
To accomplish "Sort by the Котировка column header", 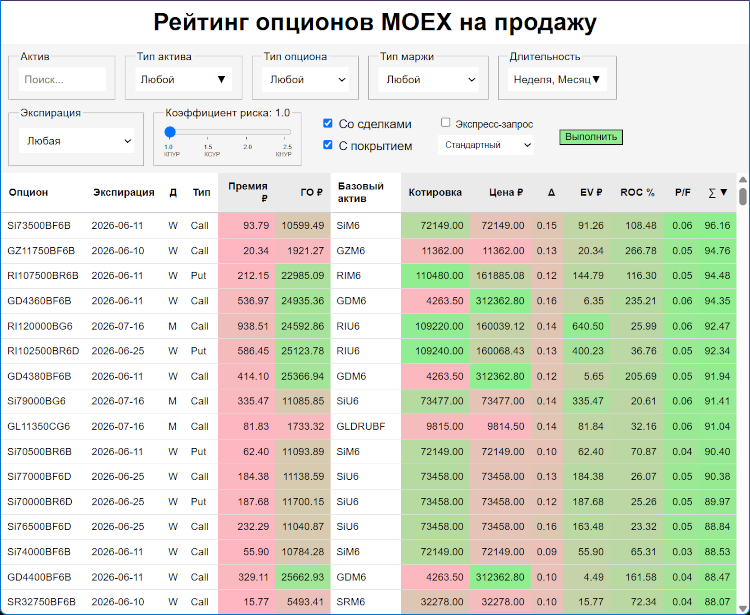I will pyautogui.click(x=435, y=192).
